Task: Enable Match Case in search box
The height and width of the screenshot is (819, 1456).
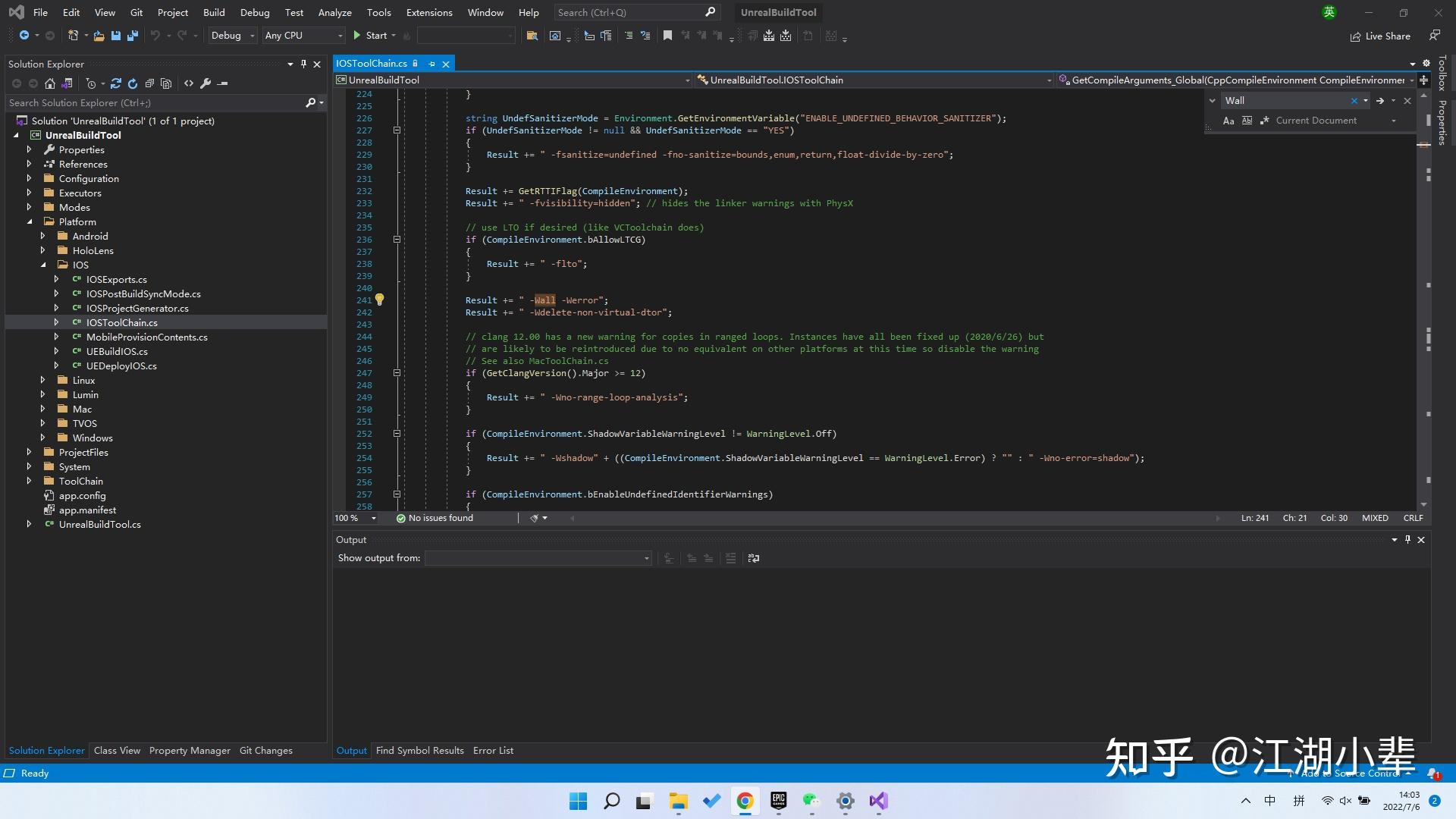Action: [x=1228, y=121]
